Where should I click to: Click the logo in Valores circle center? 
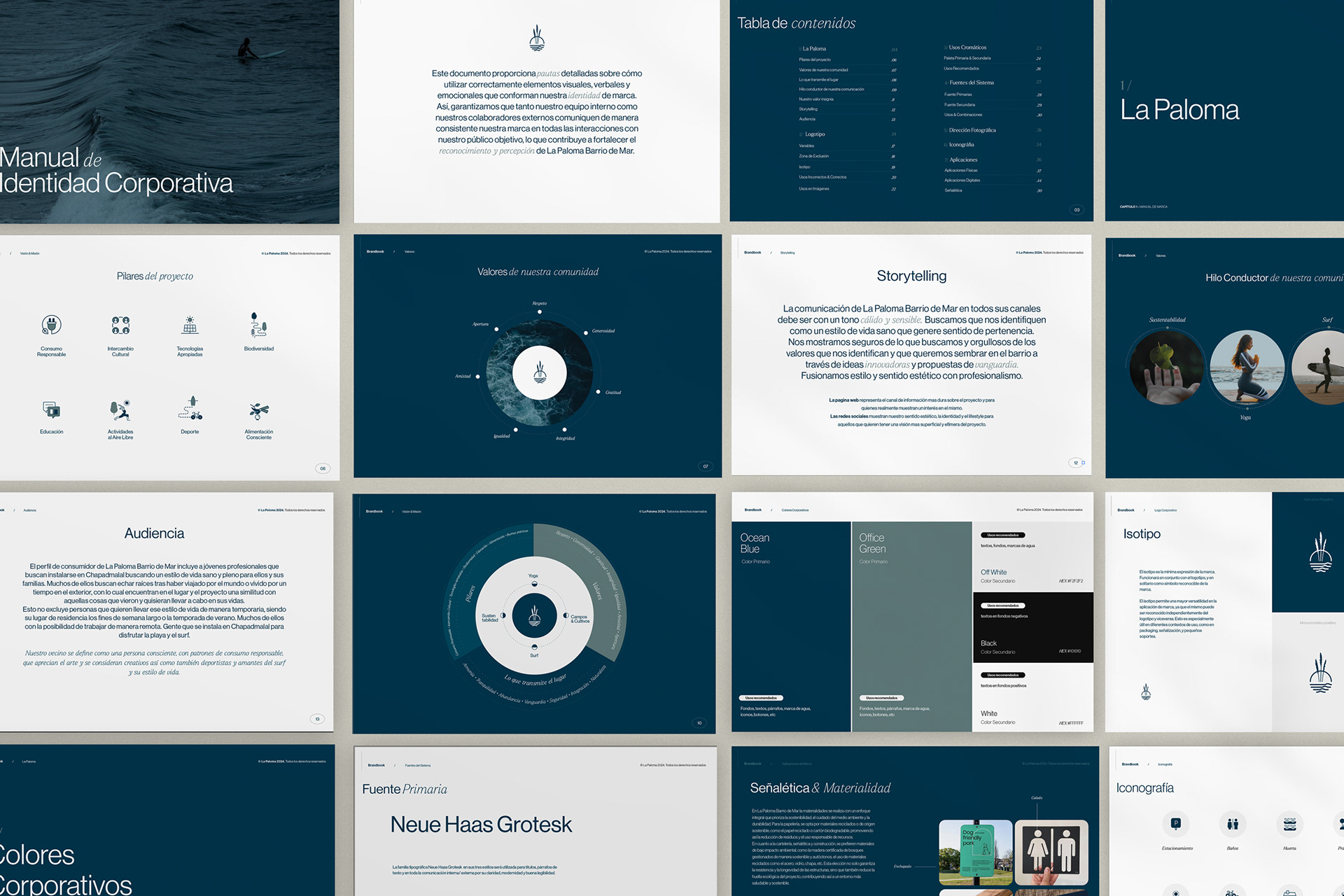tap(539, 372)
